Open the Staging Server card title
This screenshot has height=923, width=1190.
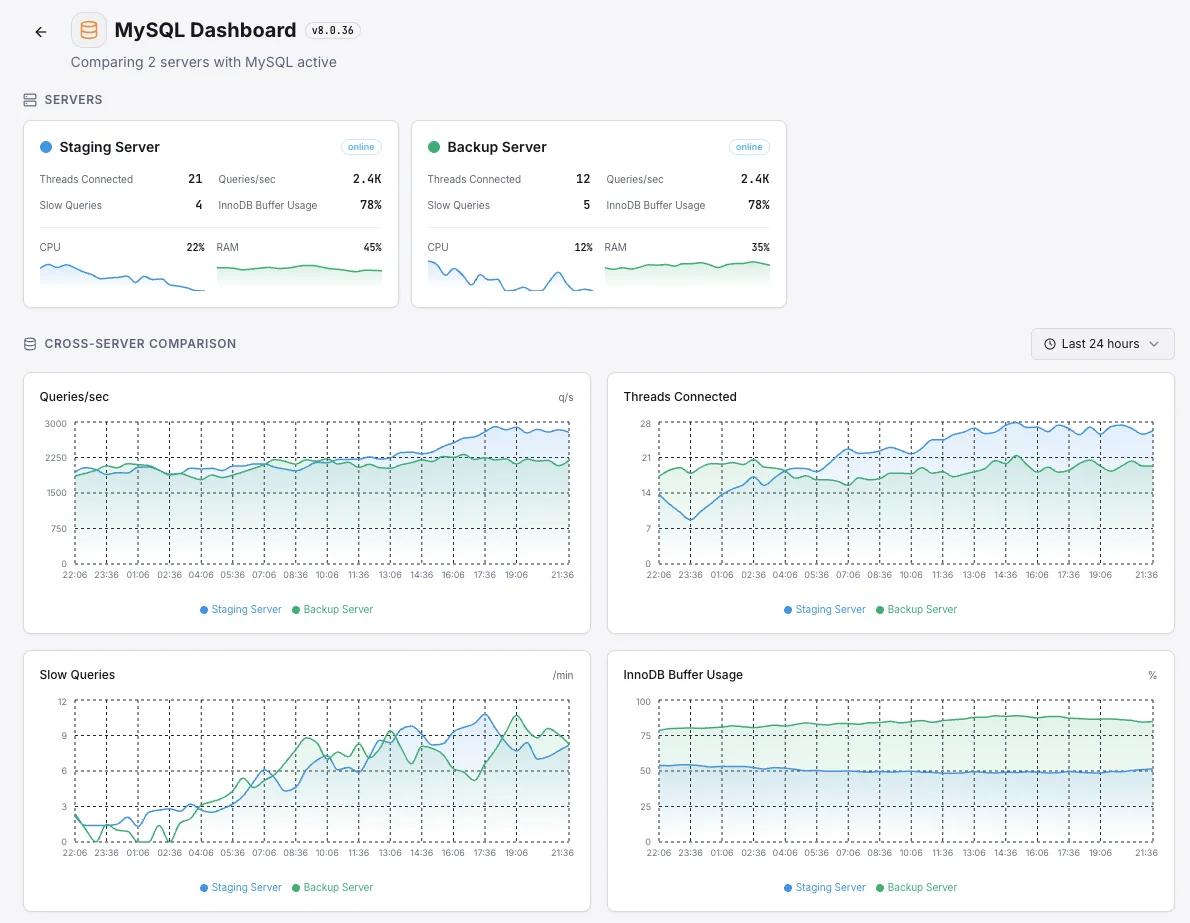pos(109,147)
